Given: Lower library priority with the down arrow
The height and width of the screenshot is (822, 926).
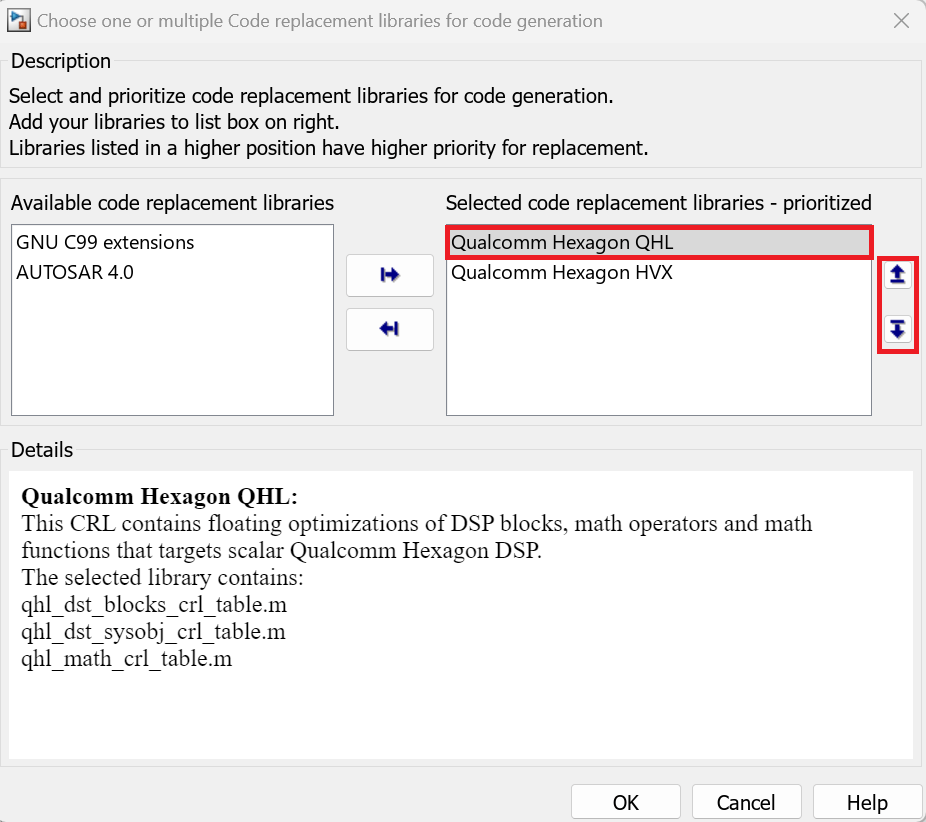Looking at the screenshot, I should click(x=898, y=328).
